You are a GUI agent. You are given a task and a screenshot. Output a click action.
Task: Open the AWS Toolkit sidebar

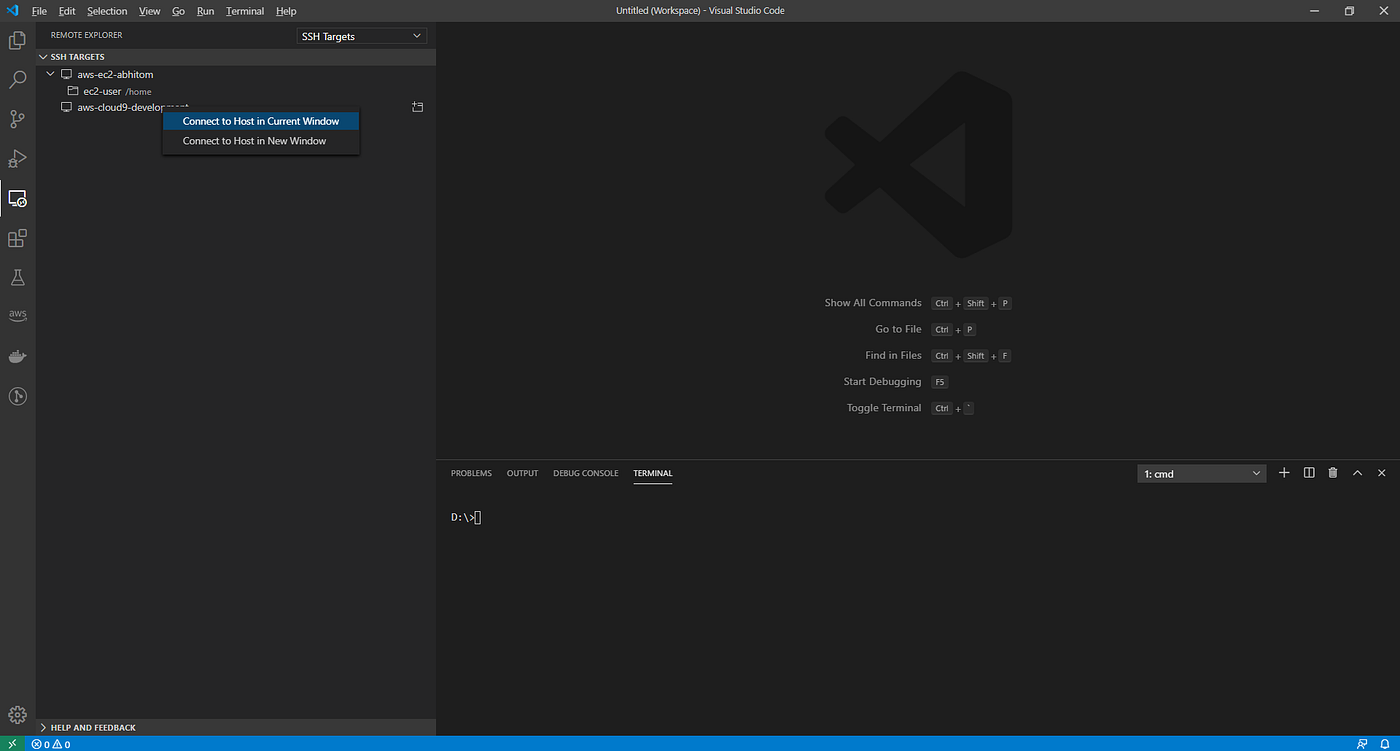(17, 314)
